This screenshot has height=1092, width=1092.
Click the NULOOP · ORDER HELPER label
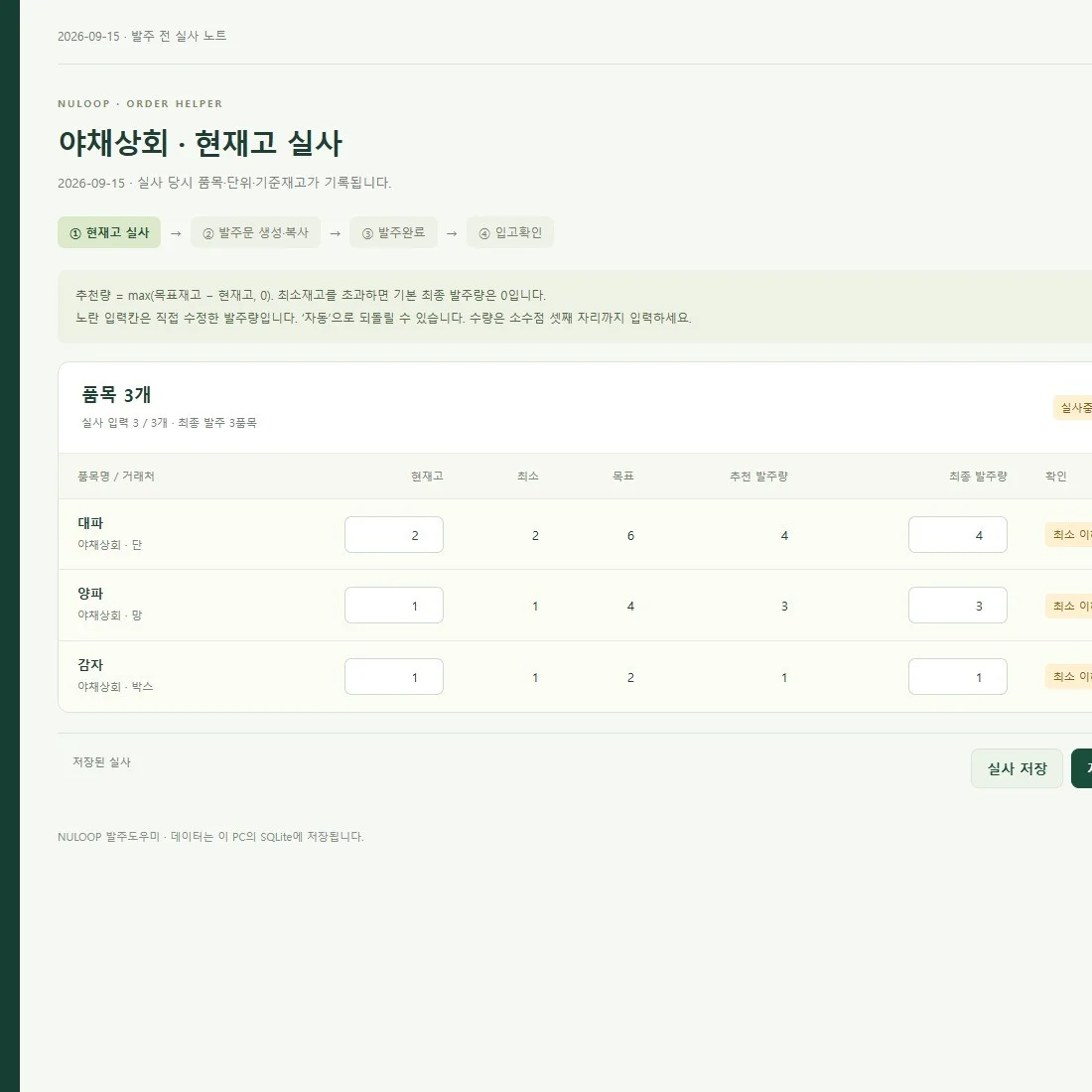140,104
